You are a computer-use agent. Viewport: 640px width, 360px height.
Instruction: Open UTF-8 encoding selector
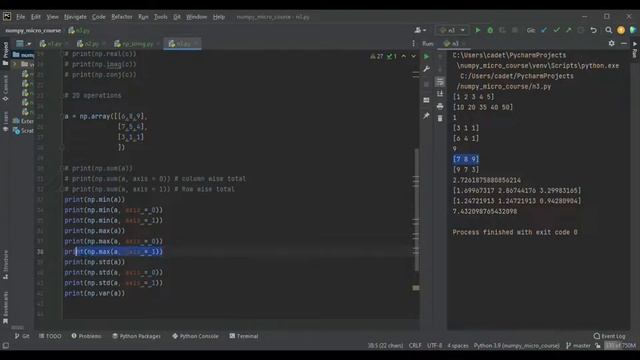434,346
